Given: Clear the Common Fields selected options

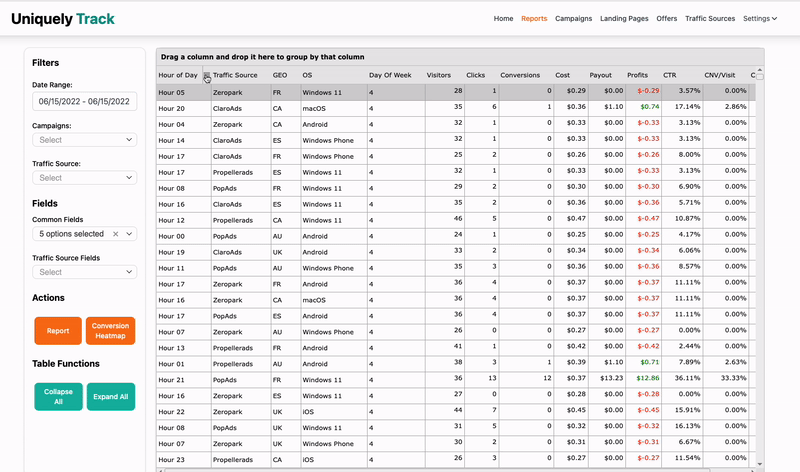Looking at the screenshot, I should (x=115, y=234).
